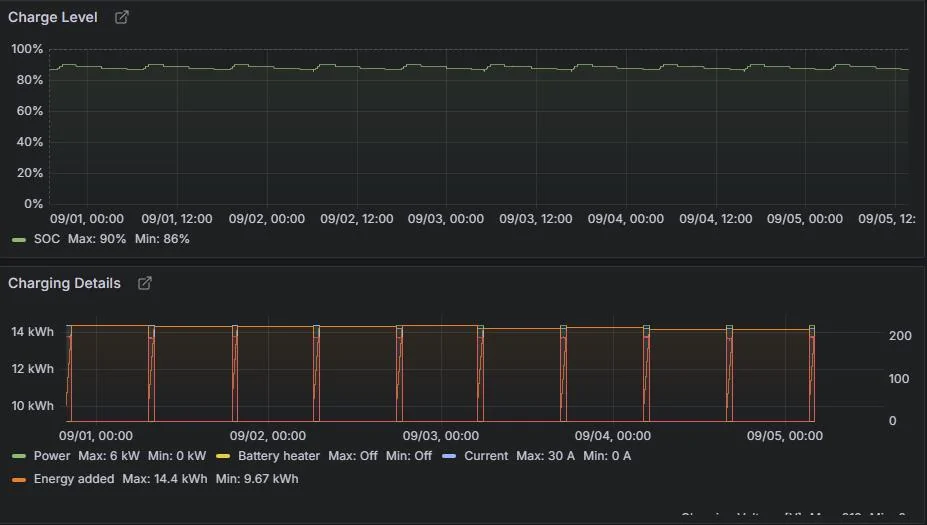Click '09/02, 00:00' label on Charging Details axis

[268, 436]
